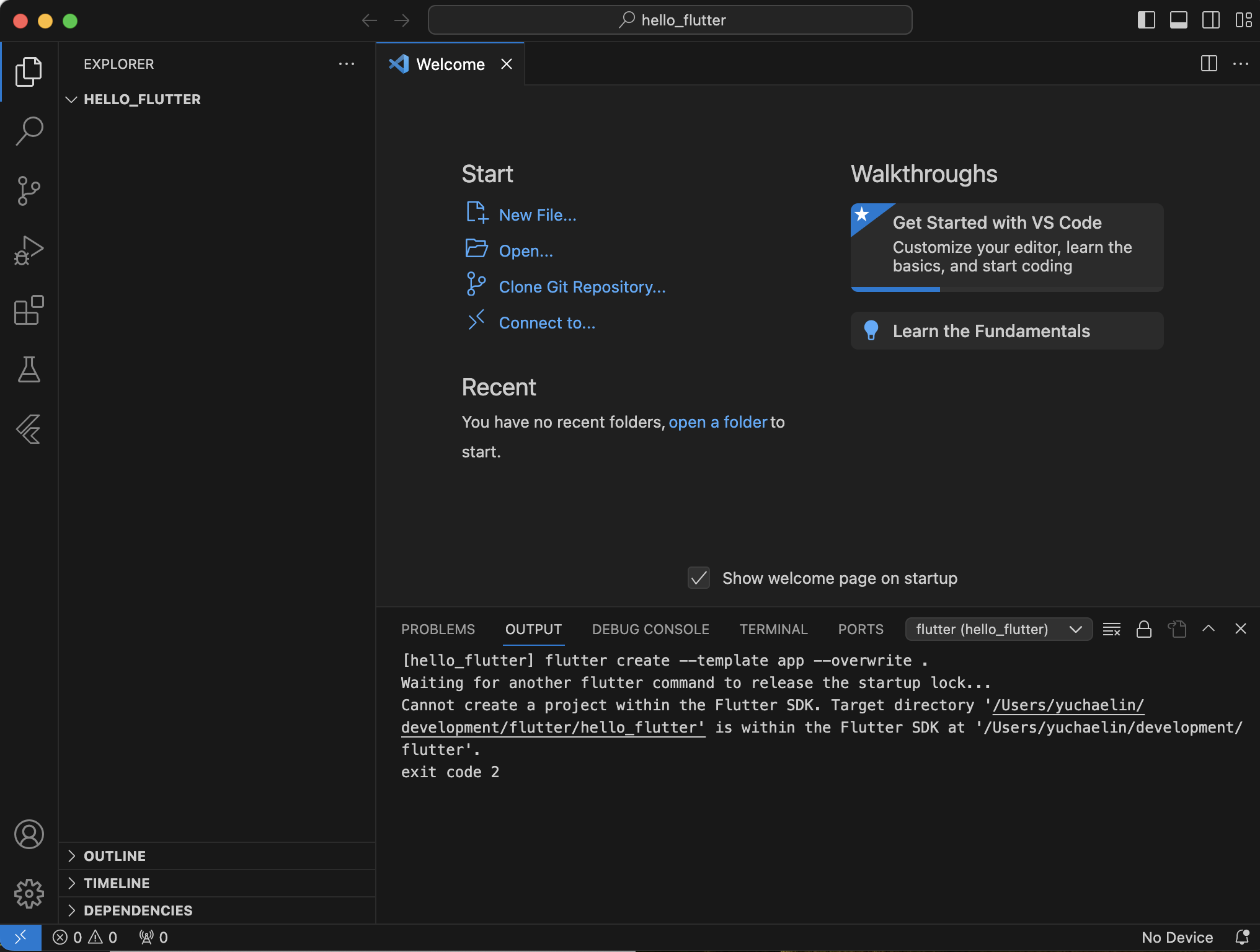
Task: Close the bottom panel
Action: coord(1241,629)
